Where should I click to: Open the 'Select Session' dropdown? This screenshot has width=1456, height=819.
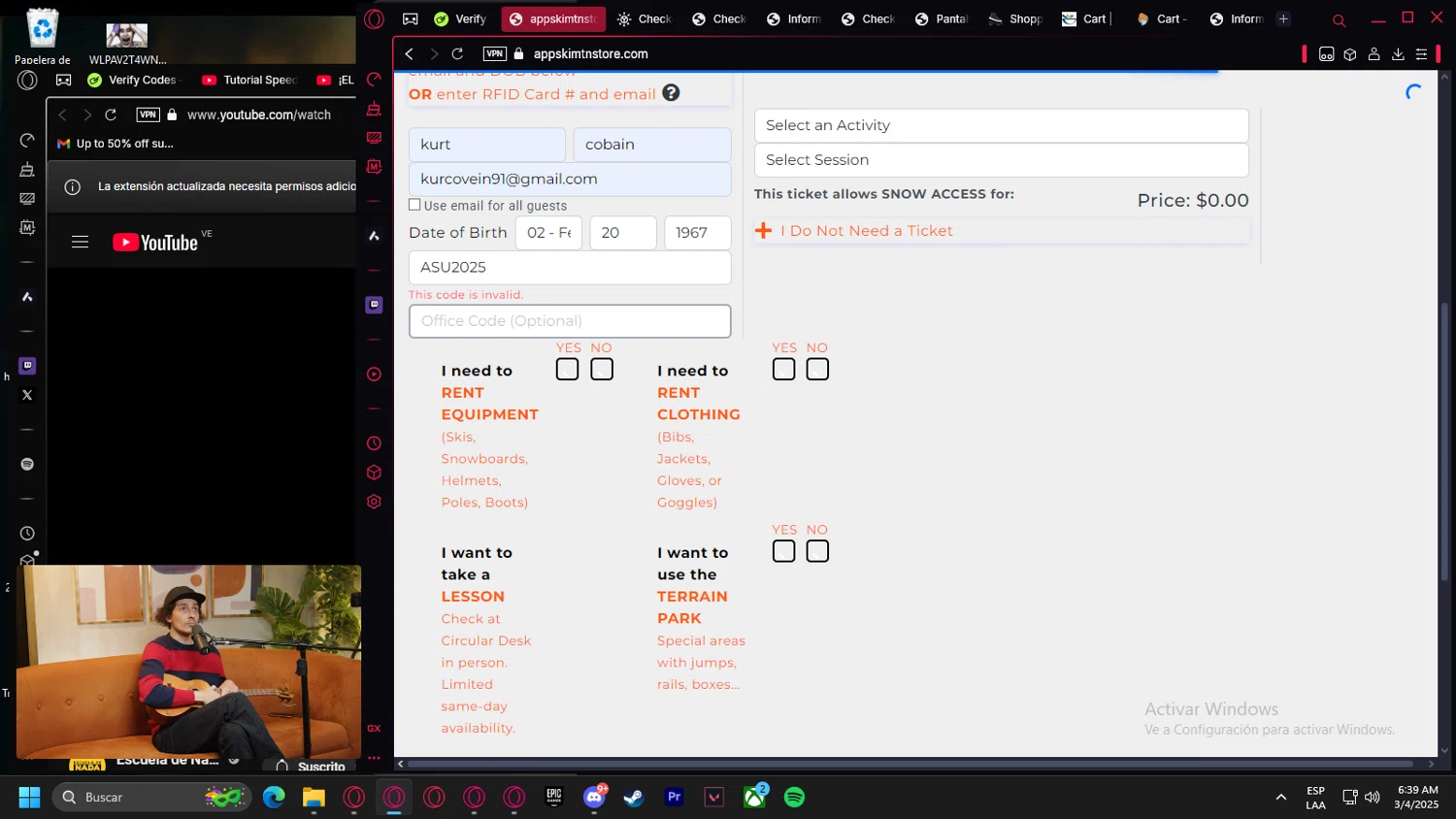[x=1002, y=160]
